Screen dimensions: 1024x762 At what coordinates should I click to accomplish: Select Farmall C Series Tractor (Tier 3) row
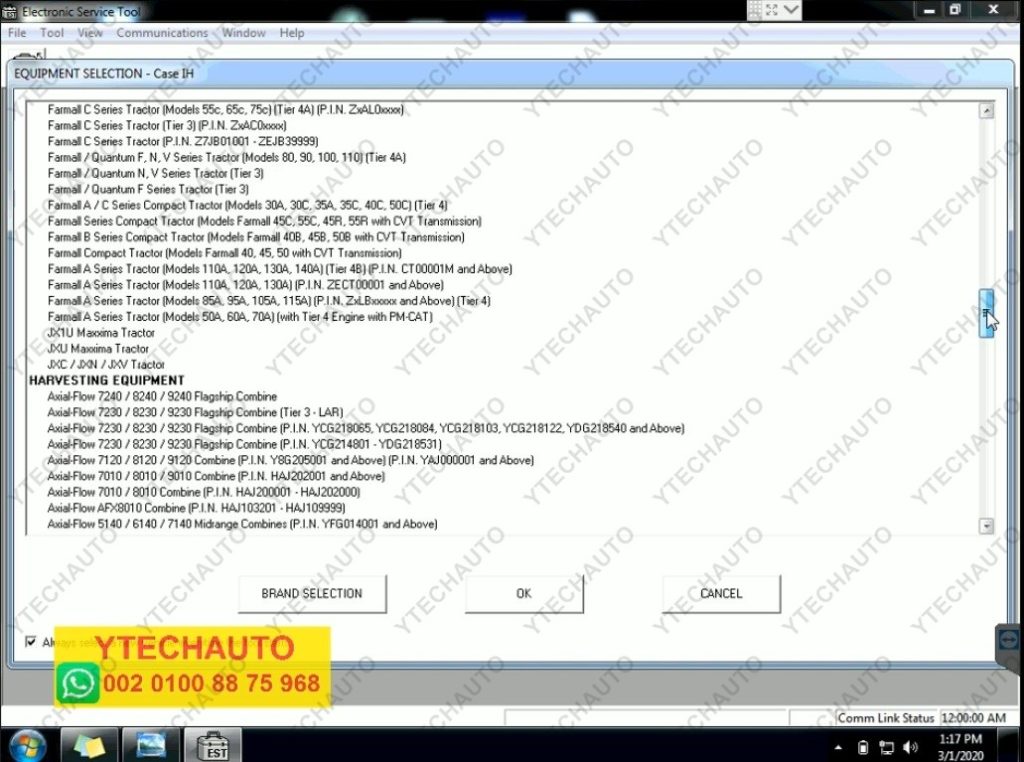[x=167, y=125]
